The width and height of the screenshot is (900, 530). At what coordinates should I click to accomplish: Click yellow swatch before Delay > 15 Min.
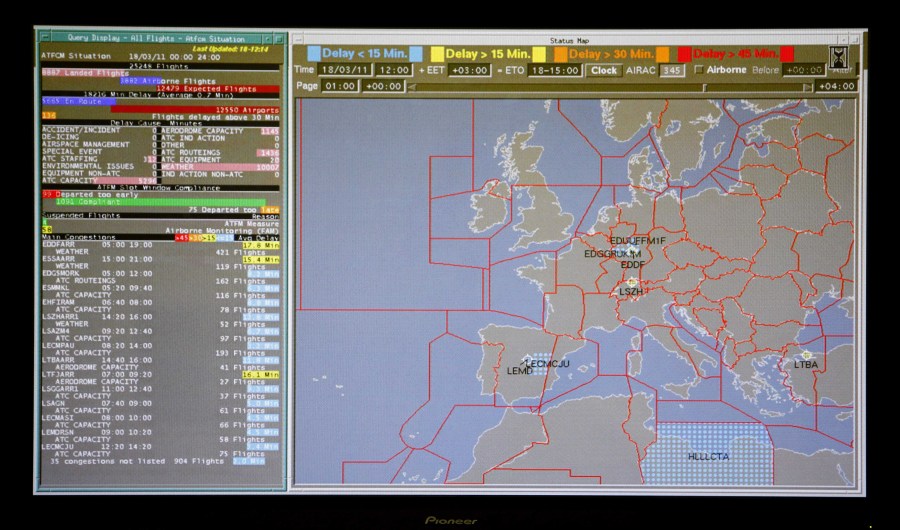point(438,54)
